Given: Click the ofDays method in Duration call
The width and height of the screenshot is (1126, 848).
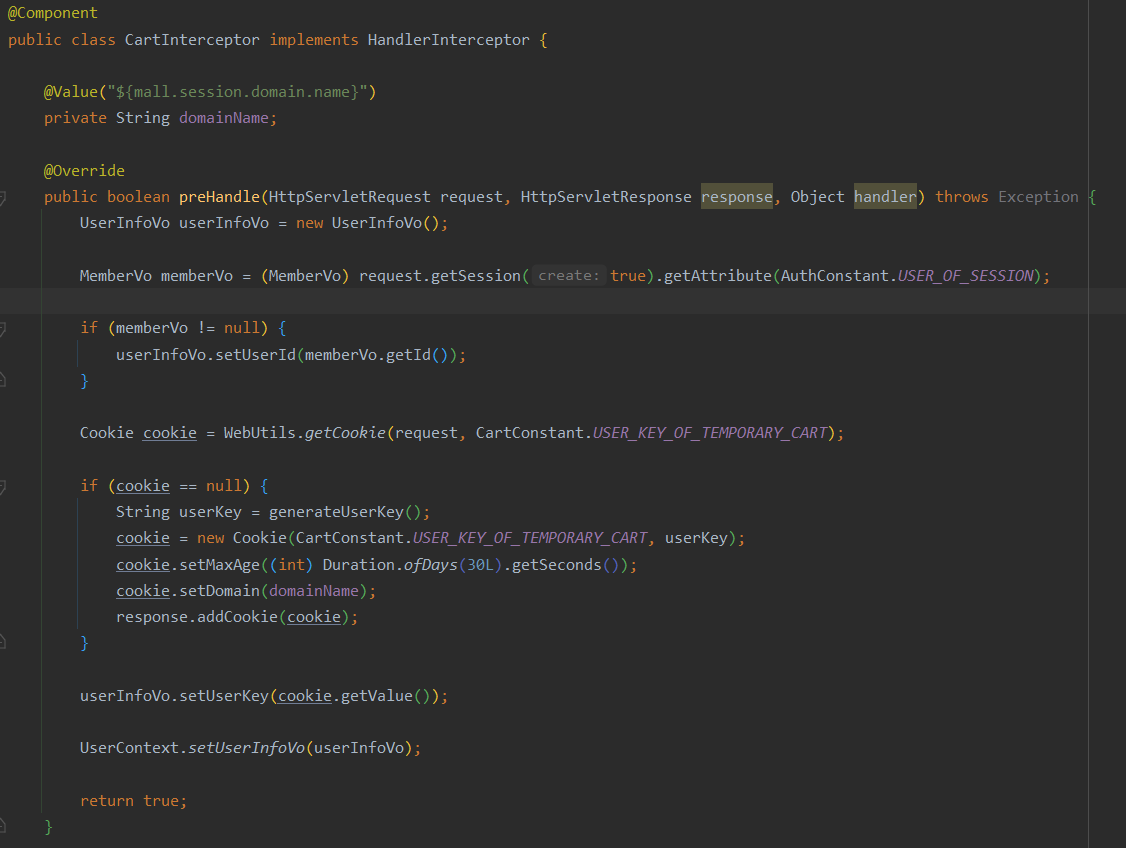Looking at the screenshot, I should point(428,565).
